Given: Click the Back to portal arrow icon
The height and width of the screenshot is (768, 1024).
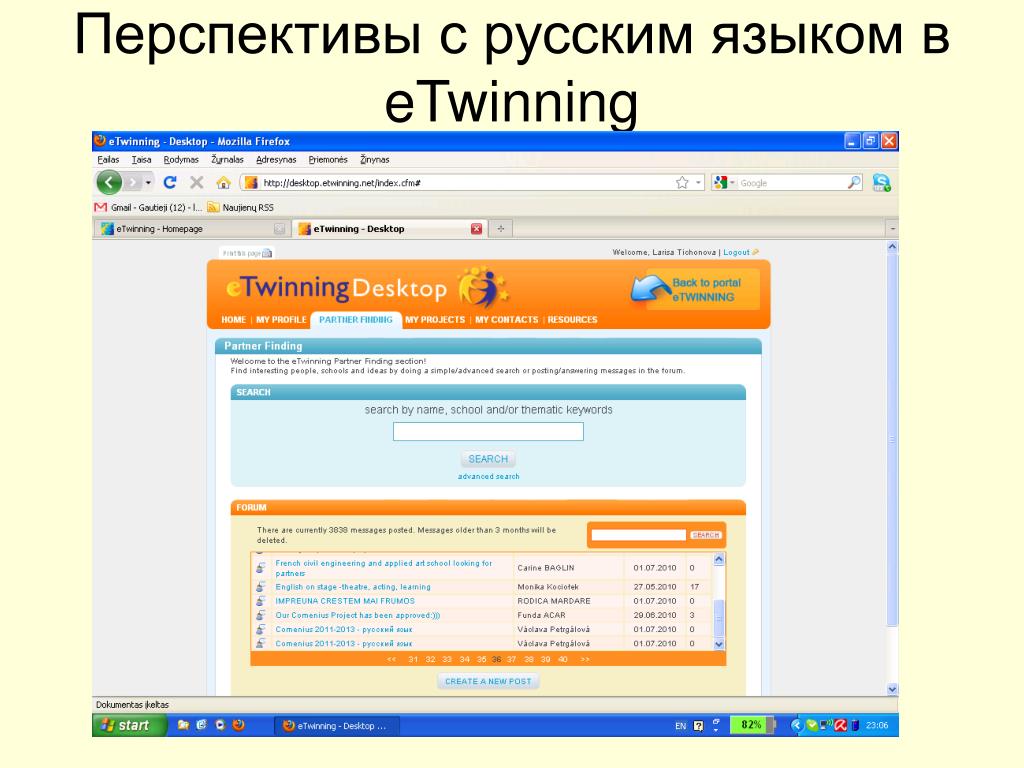Looking at the screenshot, I should coord(649,288).
